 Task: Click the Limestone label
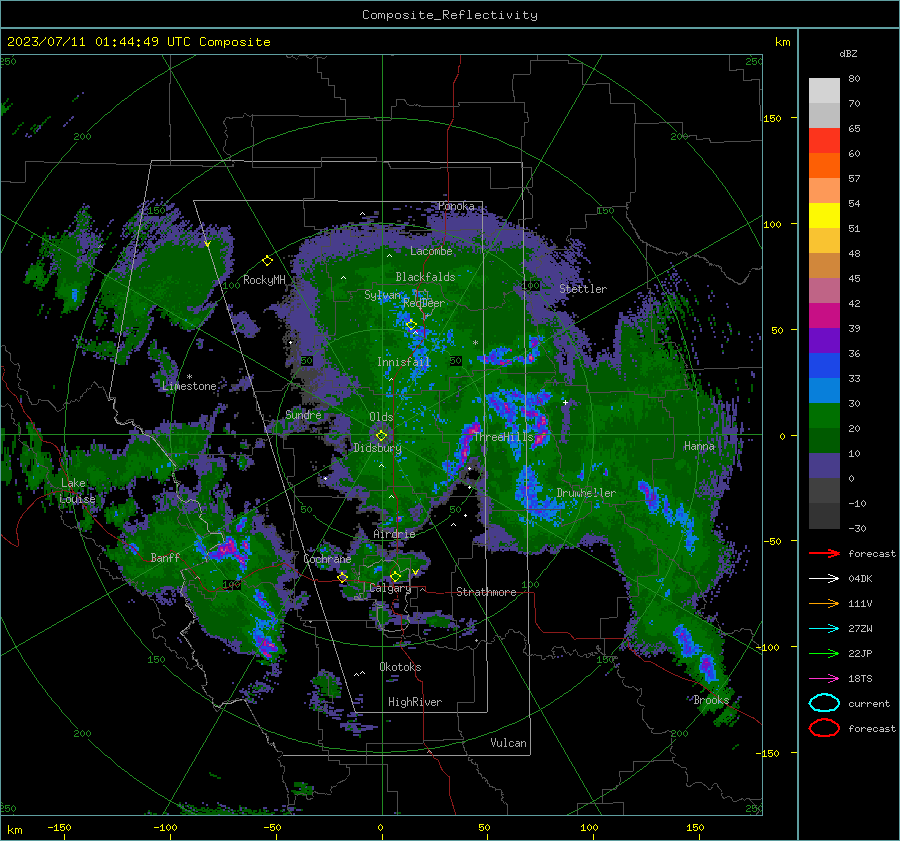pos(189,386)
